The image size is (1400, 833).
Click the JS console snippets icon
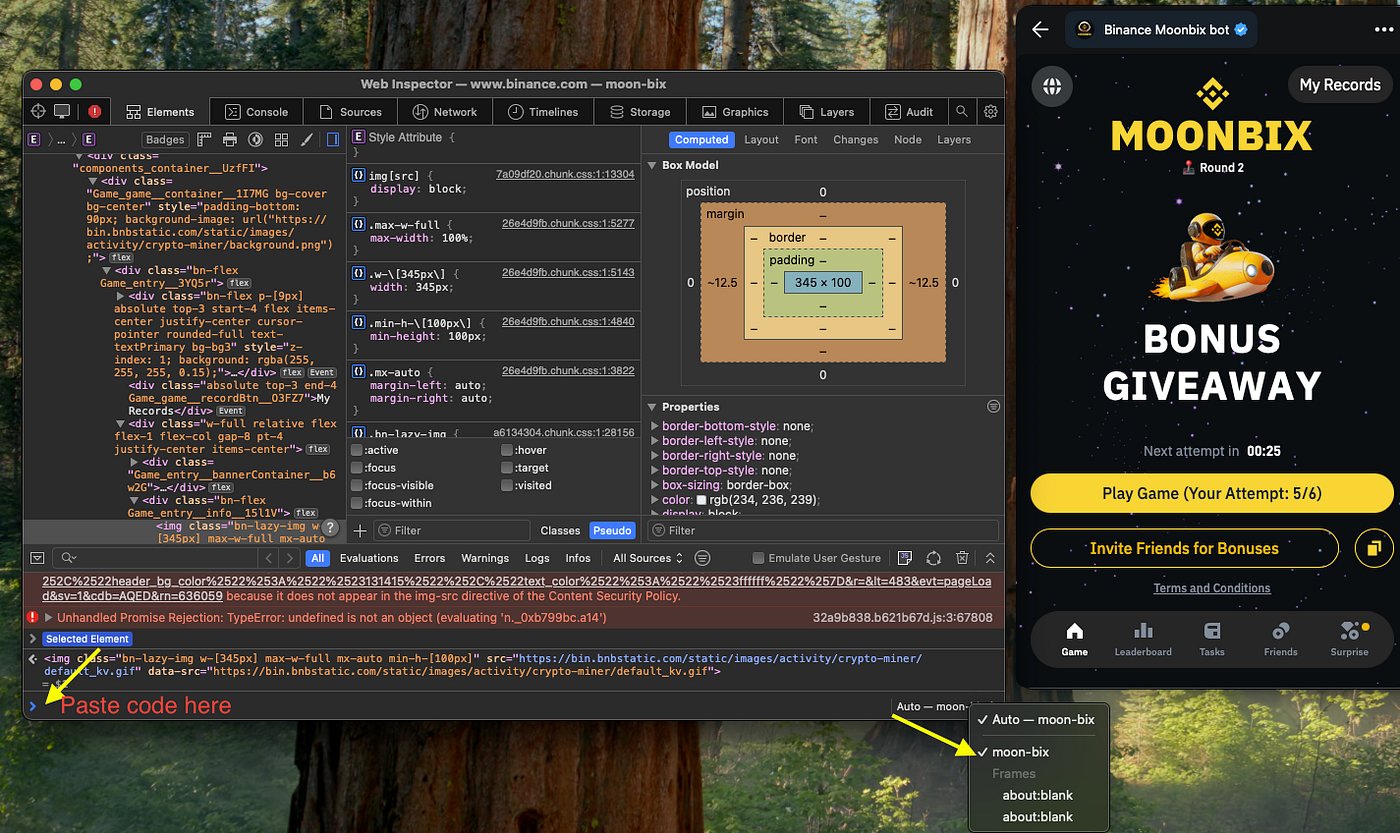(905, 558)
